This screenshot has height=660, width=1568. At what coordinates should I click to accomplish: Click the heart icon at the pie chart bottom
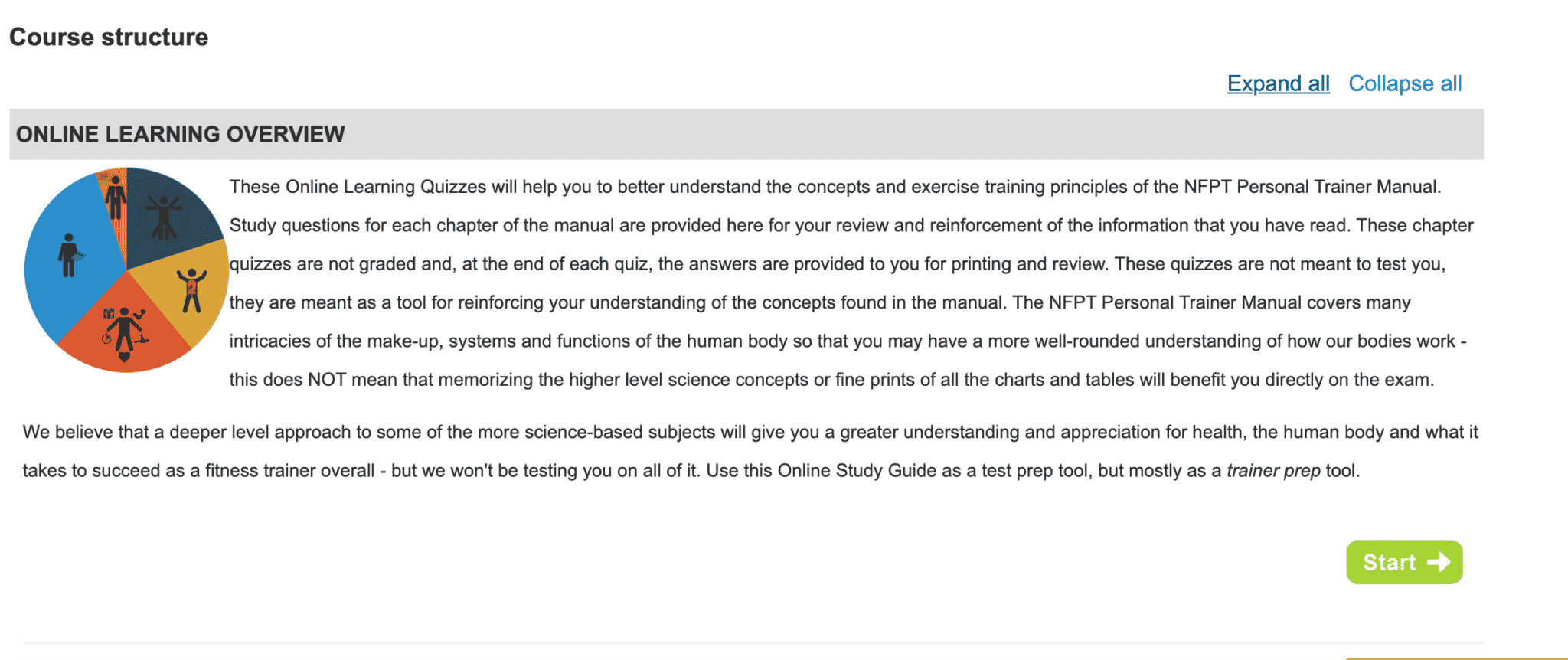point(125,357)
